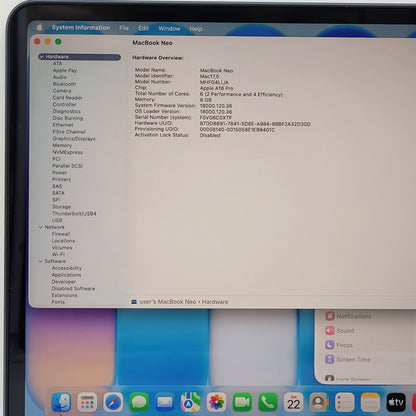416x416 pixels.
Task: Select Disc Burning in the sidebar
Action: click(68, 118)
